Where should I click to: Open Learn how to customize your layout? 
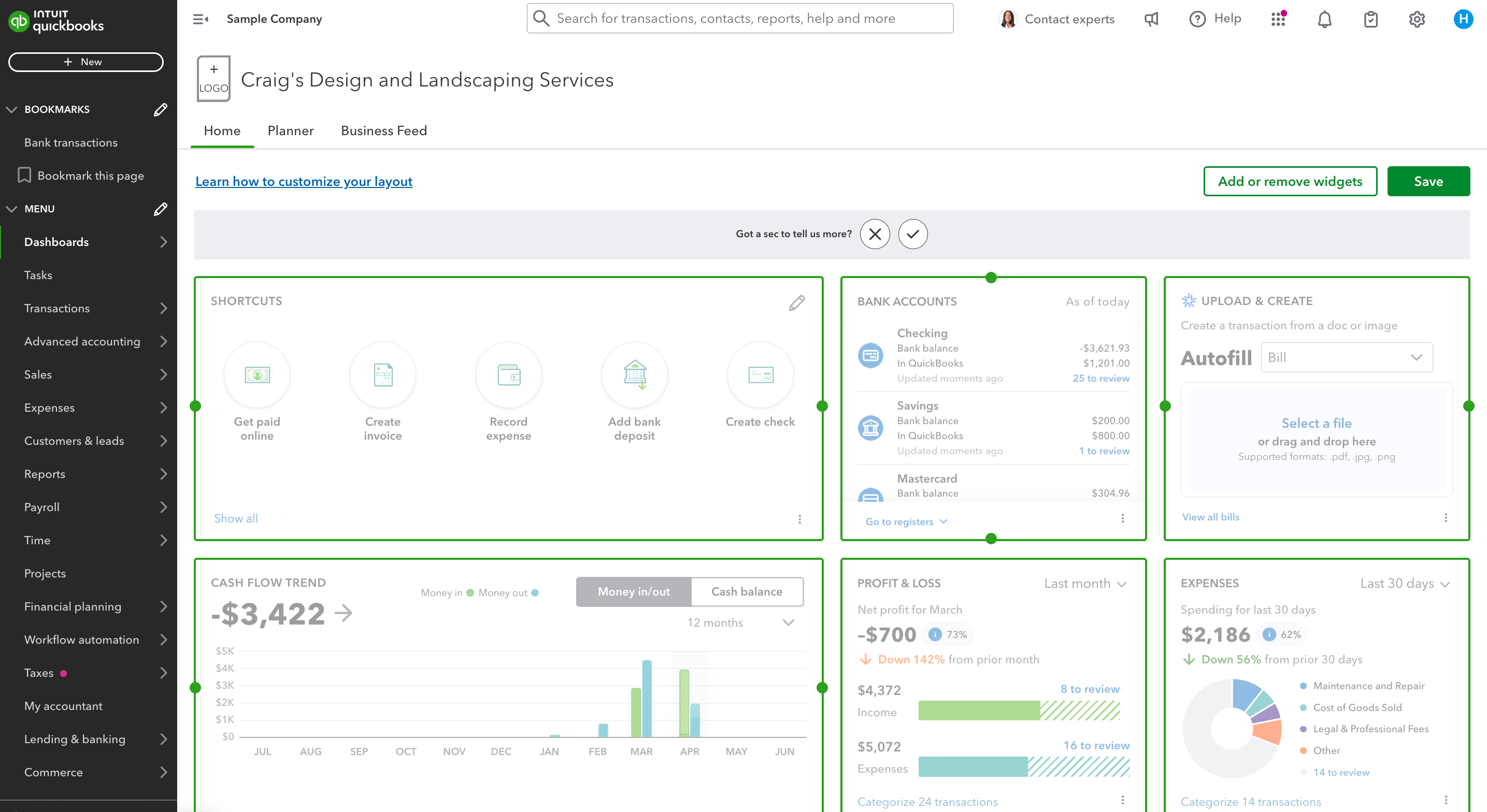pos(304,181)
